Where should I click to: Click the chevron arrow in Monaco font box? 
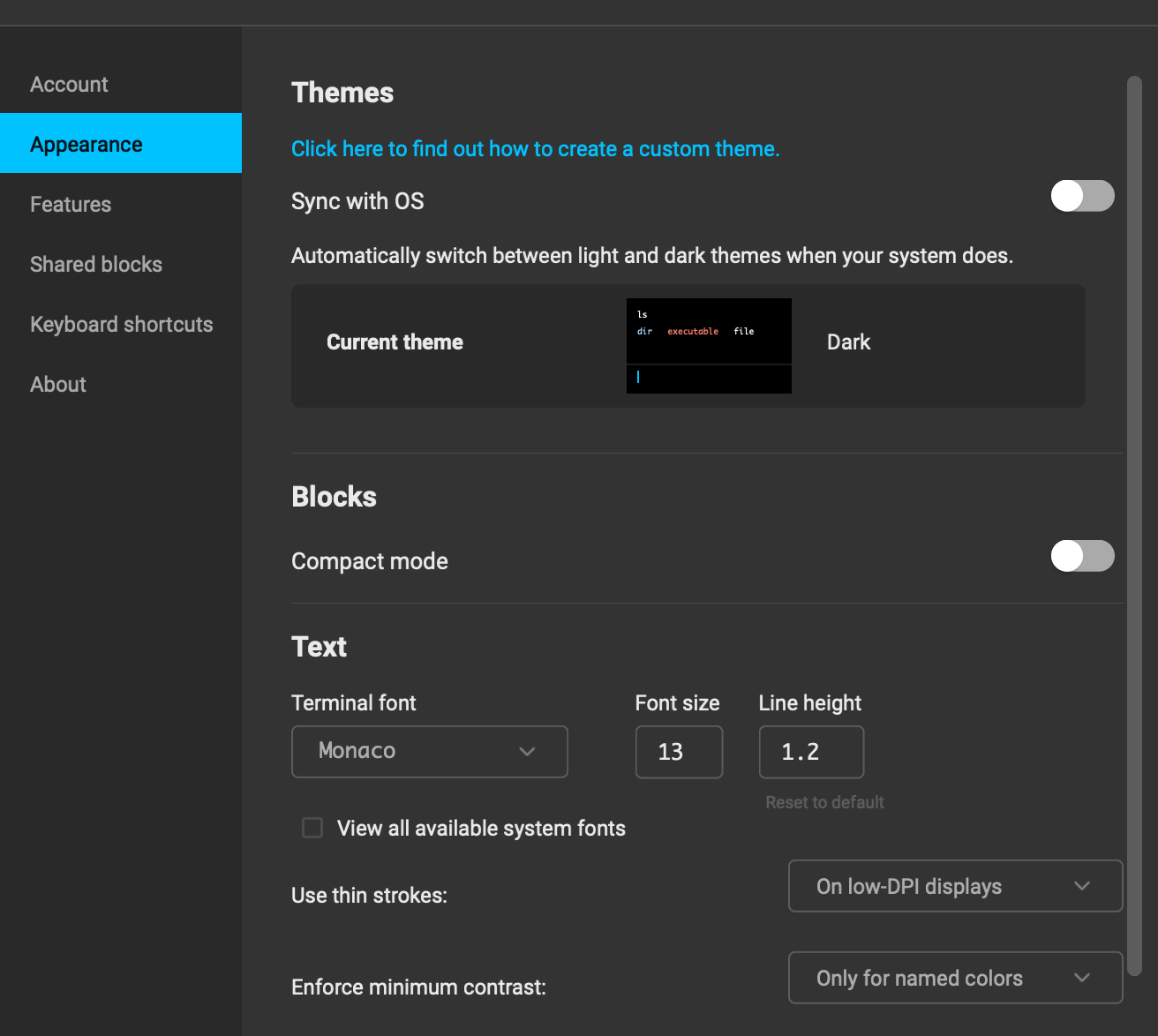(x=528, y=752)
